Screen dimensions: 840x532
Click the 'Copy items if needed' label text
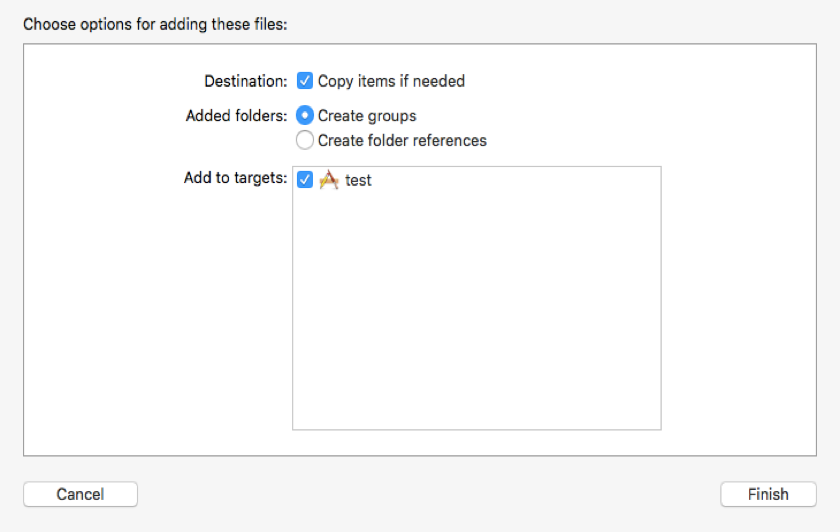(391, 81)
